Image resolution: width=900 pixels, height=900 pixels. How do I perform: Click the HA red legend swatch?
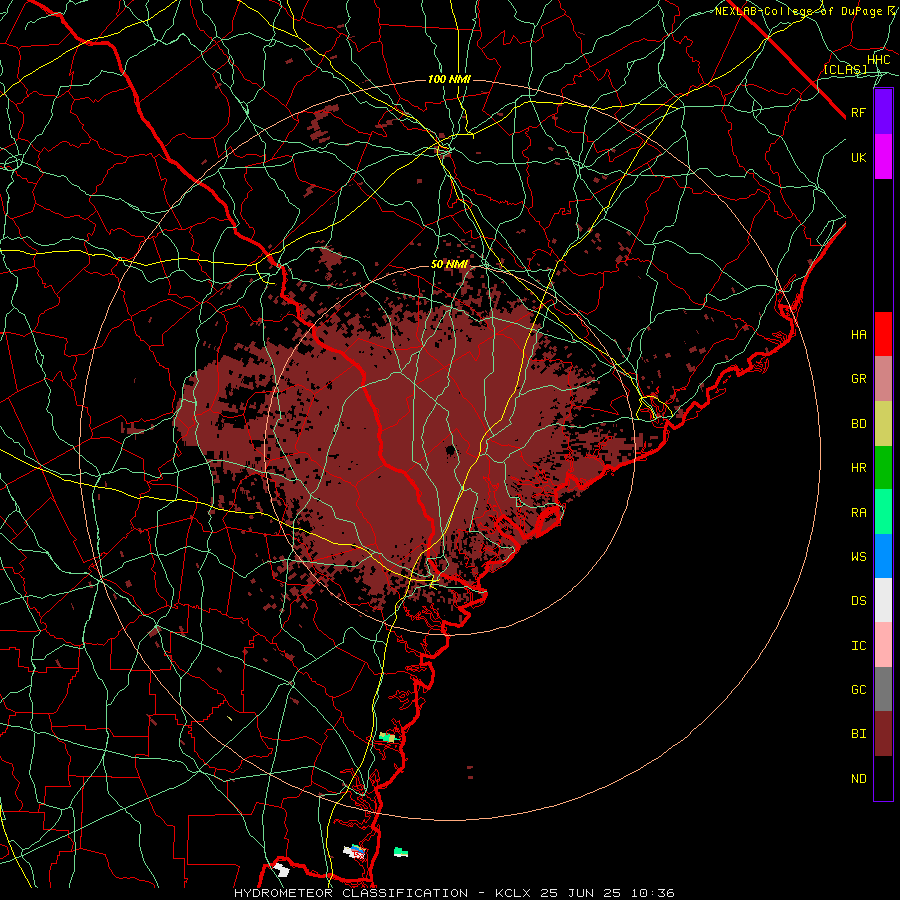point(883,334)
